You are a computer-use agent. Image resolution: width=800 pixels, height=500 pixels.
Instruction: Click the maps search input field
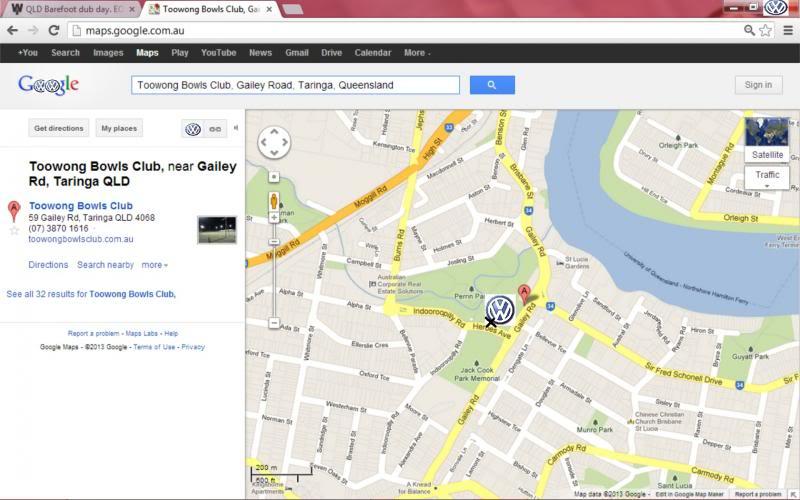coord(295,85)
